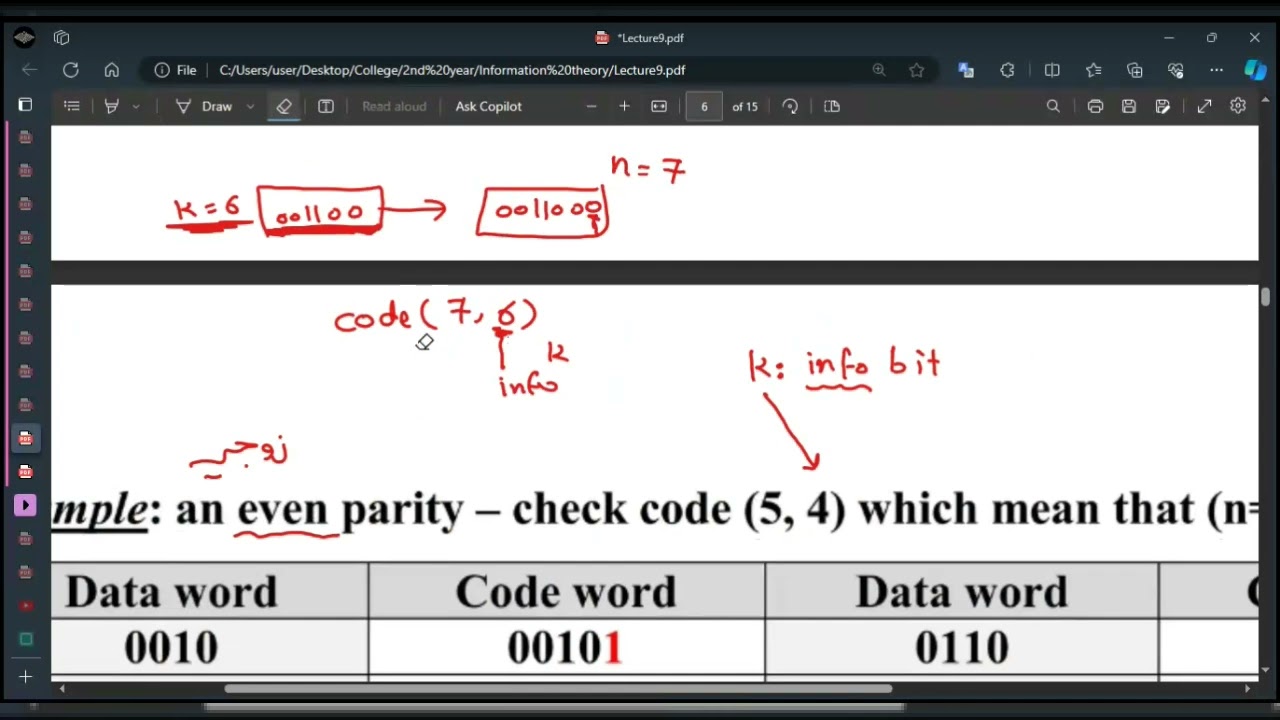Select the Draw tool

click(x=204, y=106)
